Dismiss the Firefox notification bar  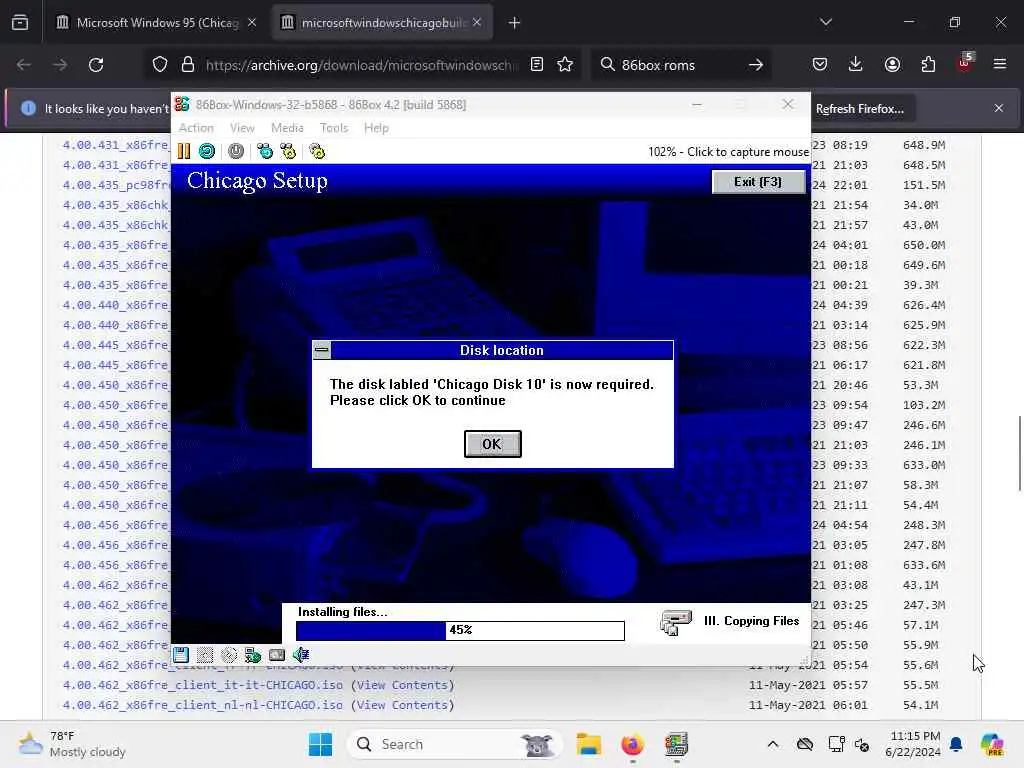(999, 108)
